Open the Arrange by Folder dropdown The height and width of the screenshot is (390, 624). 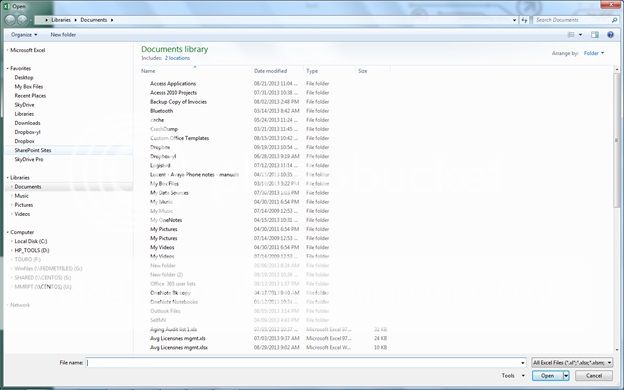(x=594, y=53)
